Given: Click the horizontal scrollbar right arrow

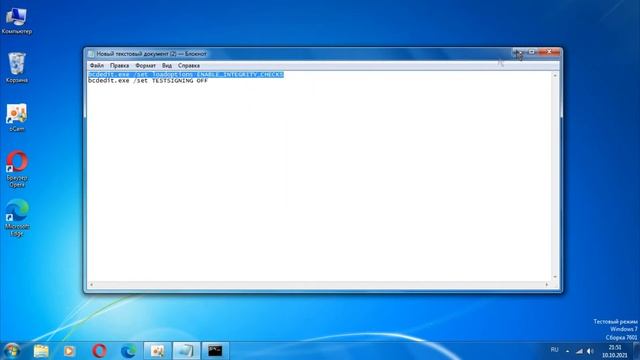Looking at the screenshot, I should point(547,284).
